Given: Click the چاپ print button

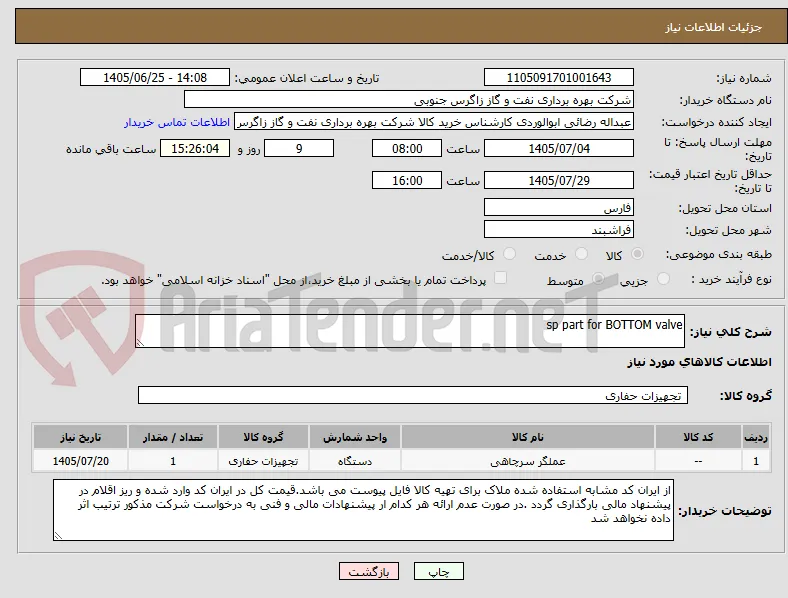Looking at the screenshot, I should click(439, 571).
